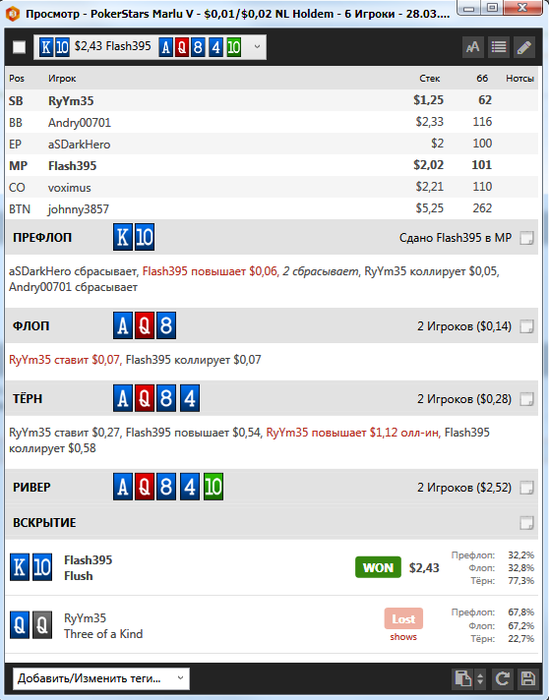The width and height of the screenshot is (549, 700).
Task: Click the ВСКРЫТИЕ section title
Action: [44, 523]
